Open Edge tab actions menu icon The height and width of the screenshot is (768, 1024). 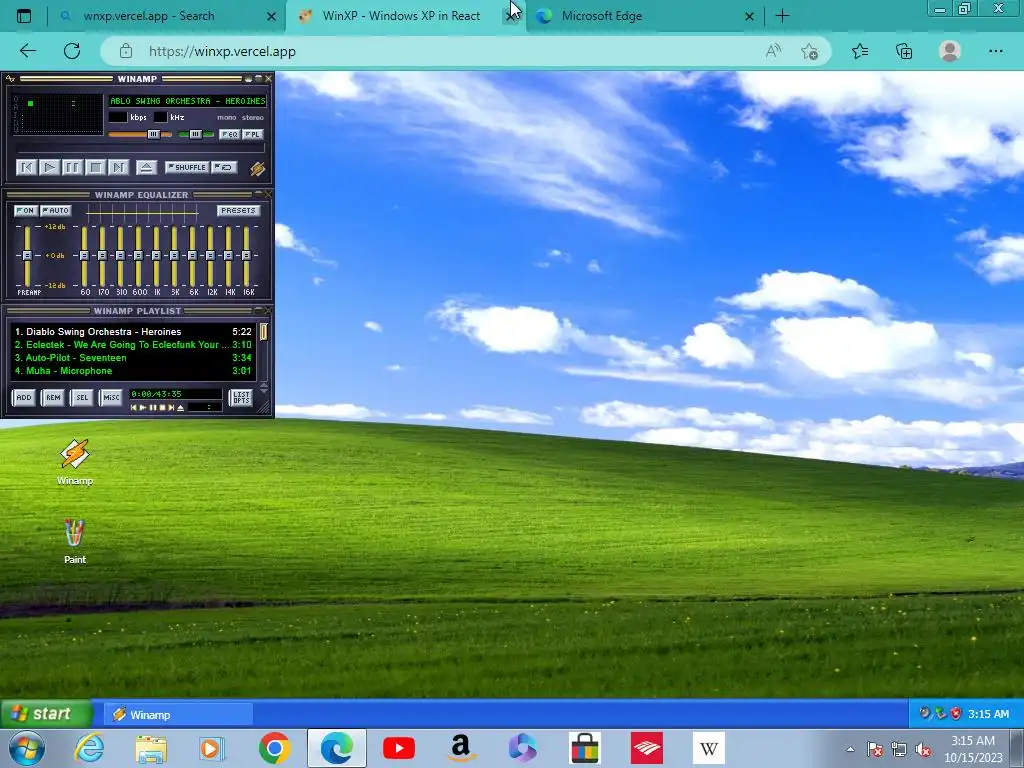click(24, 16)
